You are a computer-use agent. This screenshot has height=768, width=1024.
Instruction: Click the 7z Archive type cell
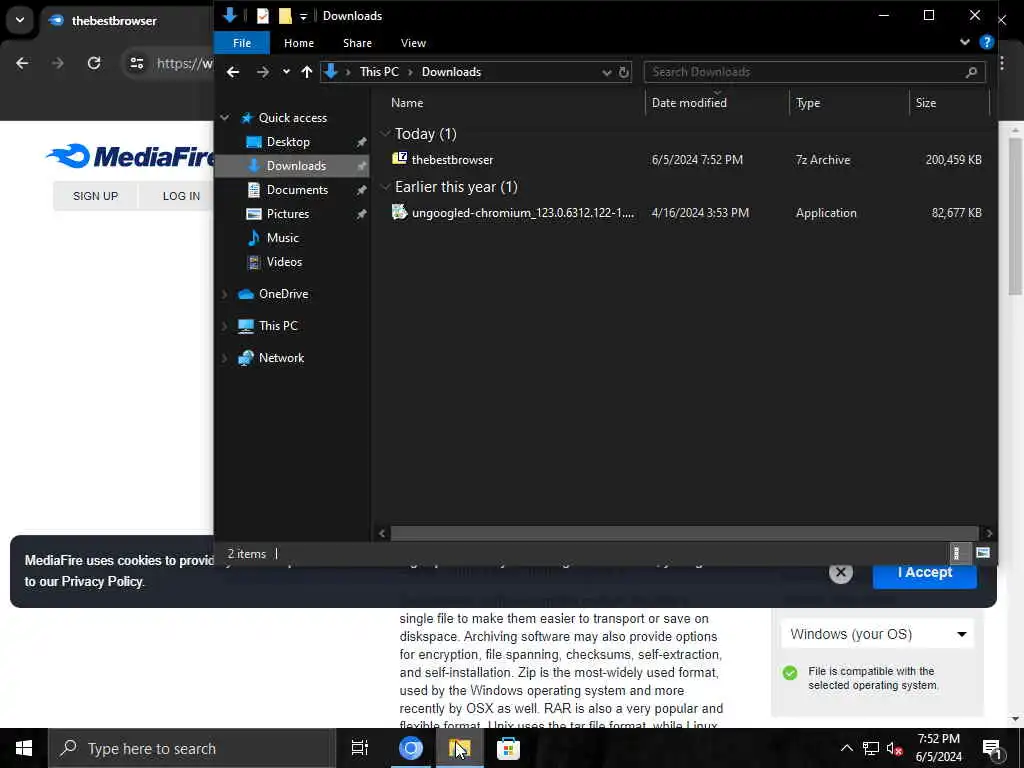tap(822, 159)
